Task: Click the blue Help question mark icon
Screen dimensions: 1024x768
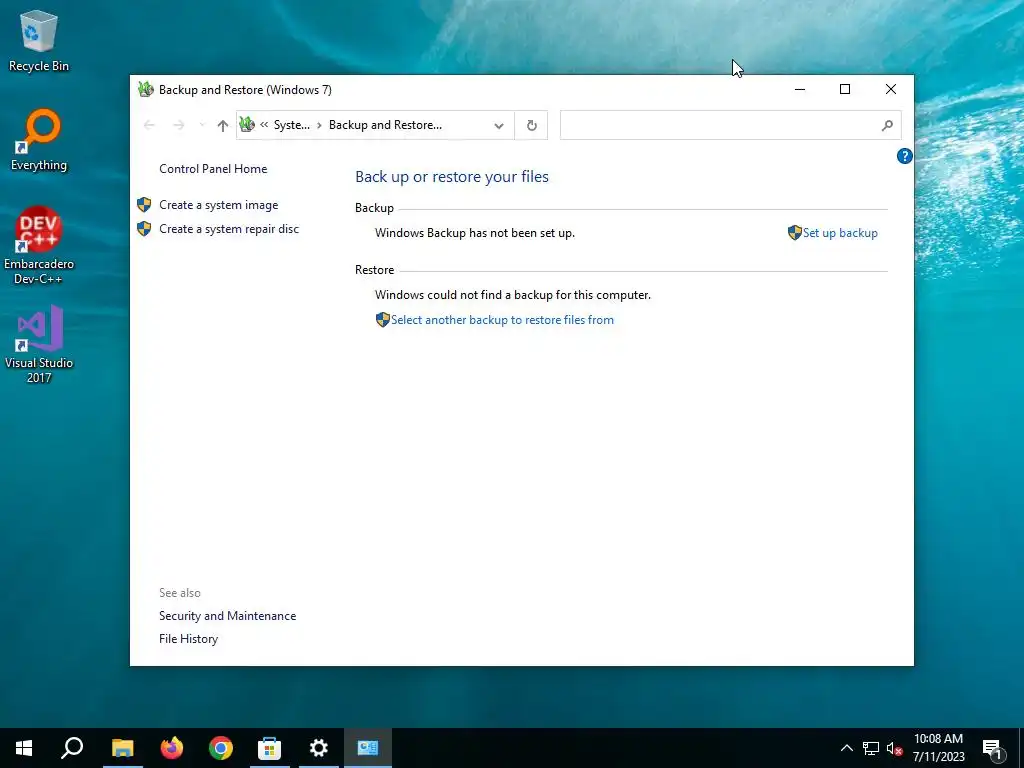Action: (x=904, y=156)
